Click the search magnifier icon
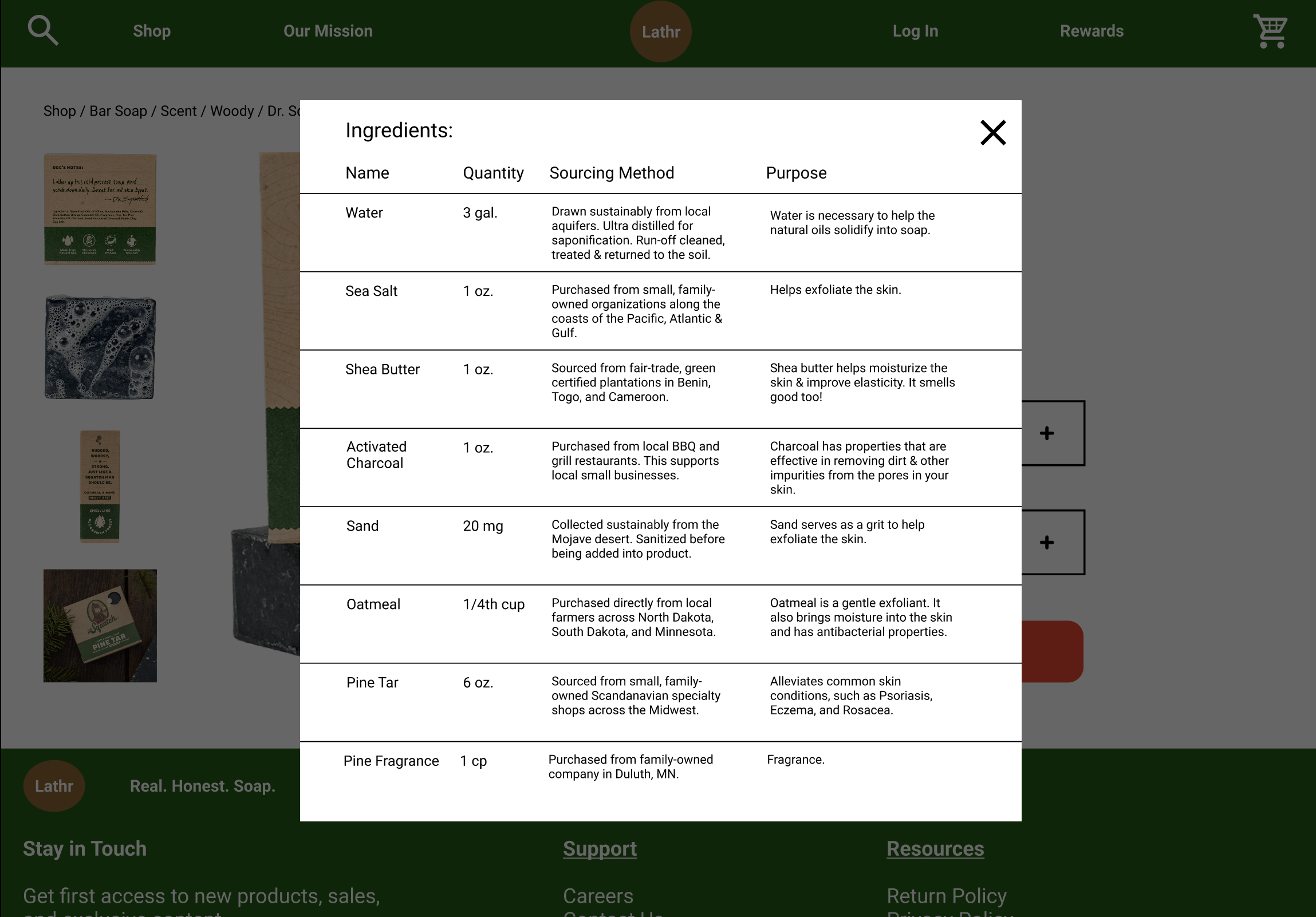The height and width of the screenshot is (917, 1316). (43, 30)
